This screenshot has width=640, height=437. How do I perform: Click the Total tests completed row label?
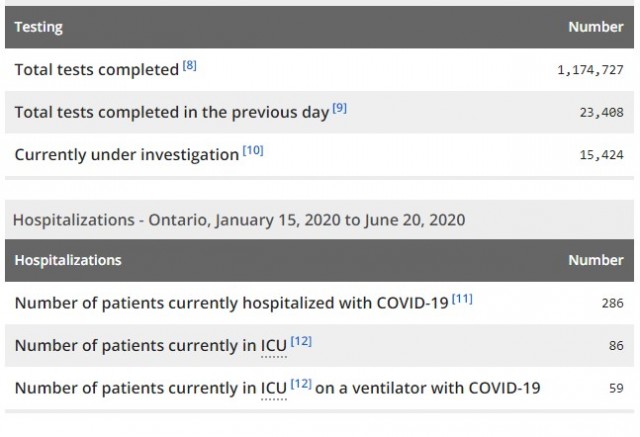(x=97, y=70)
